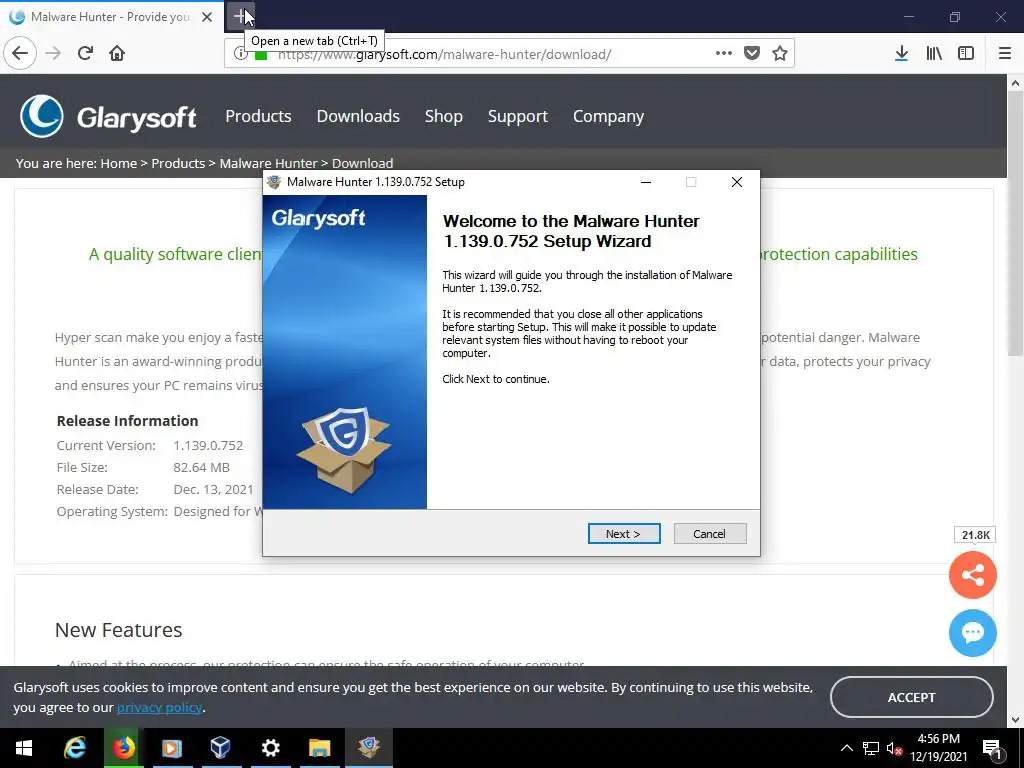This screenshot has height=768, width=1024.
Task: Open the Company menu item
Action: (608, 116)
